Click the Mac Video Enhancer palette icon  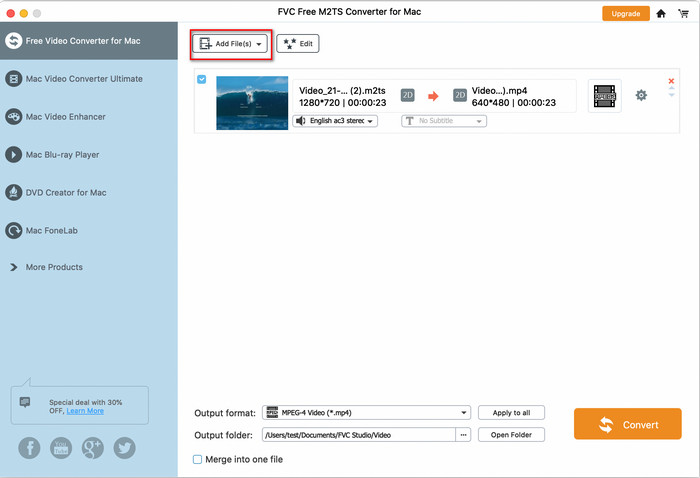click(13, 117)
